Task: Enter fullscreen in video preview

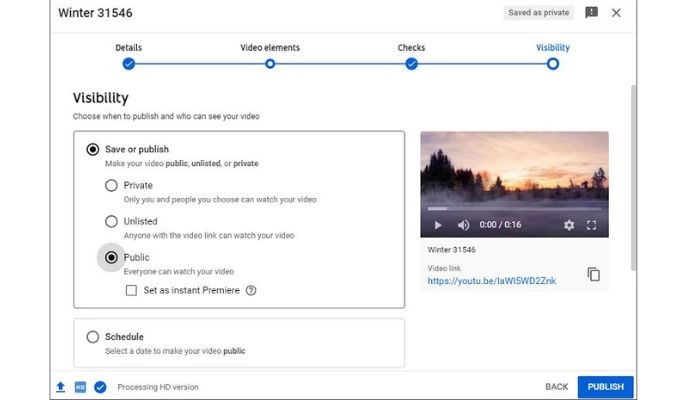Action: point(591,225)
